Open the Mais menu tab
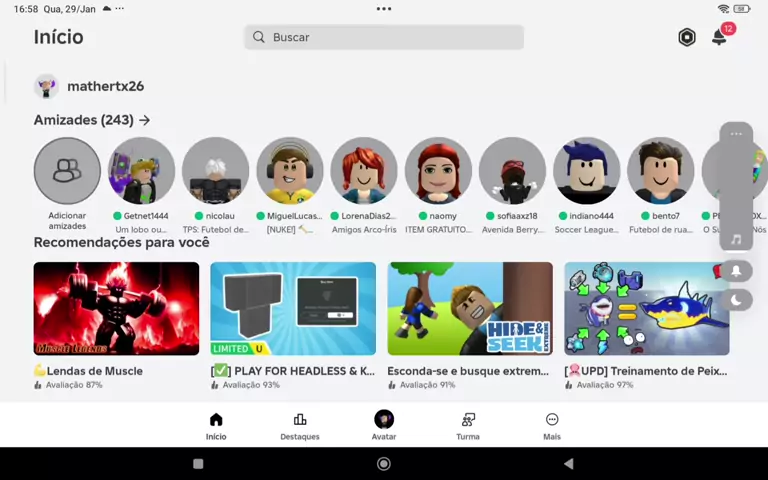The image size is (768, 480). click(552, 426)
